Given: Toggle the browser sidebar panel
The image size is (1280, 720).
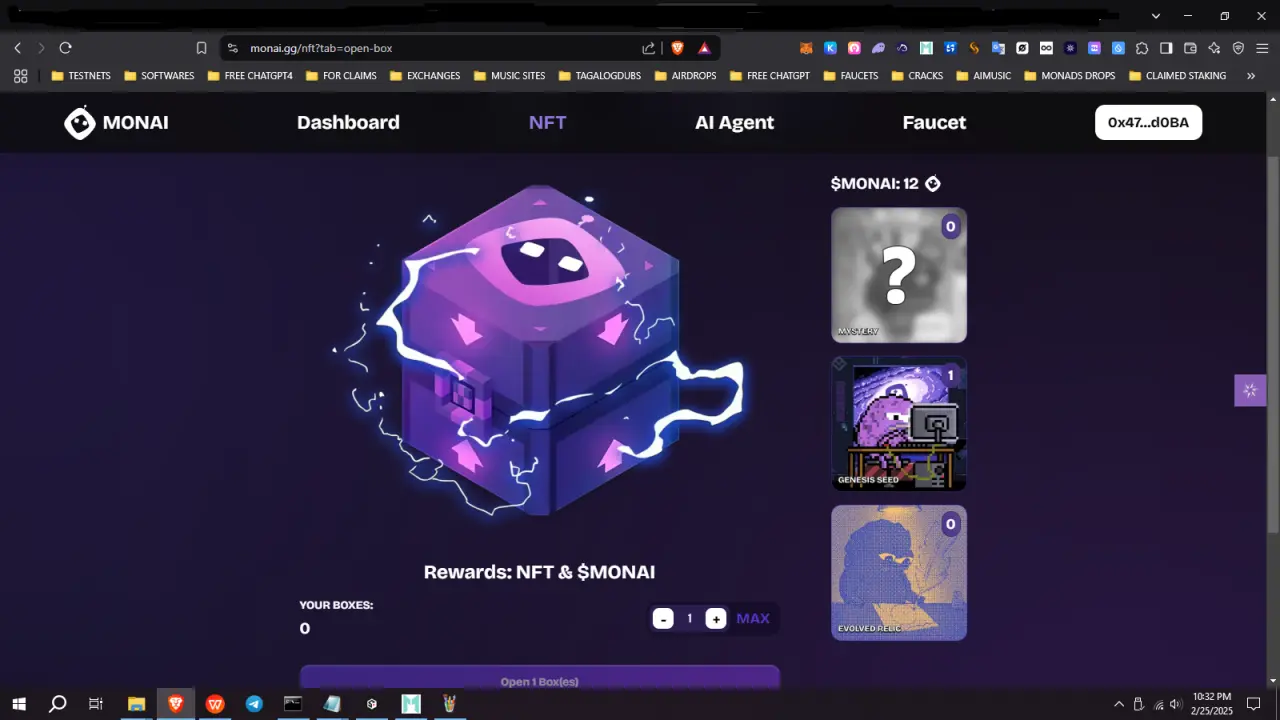Looking at the screenshot, I should click(x=1166, y=48).
